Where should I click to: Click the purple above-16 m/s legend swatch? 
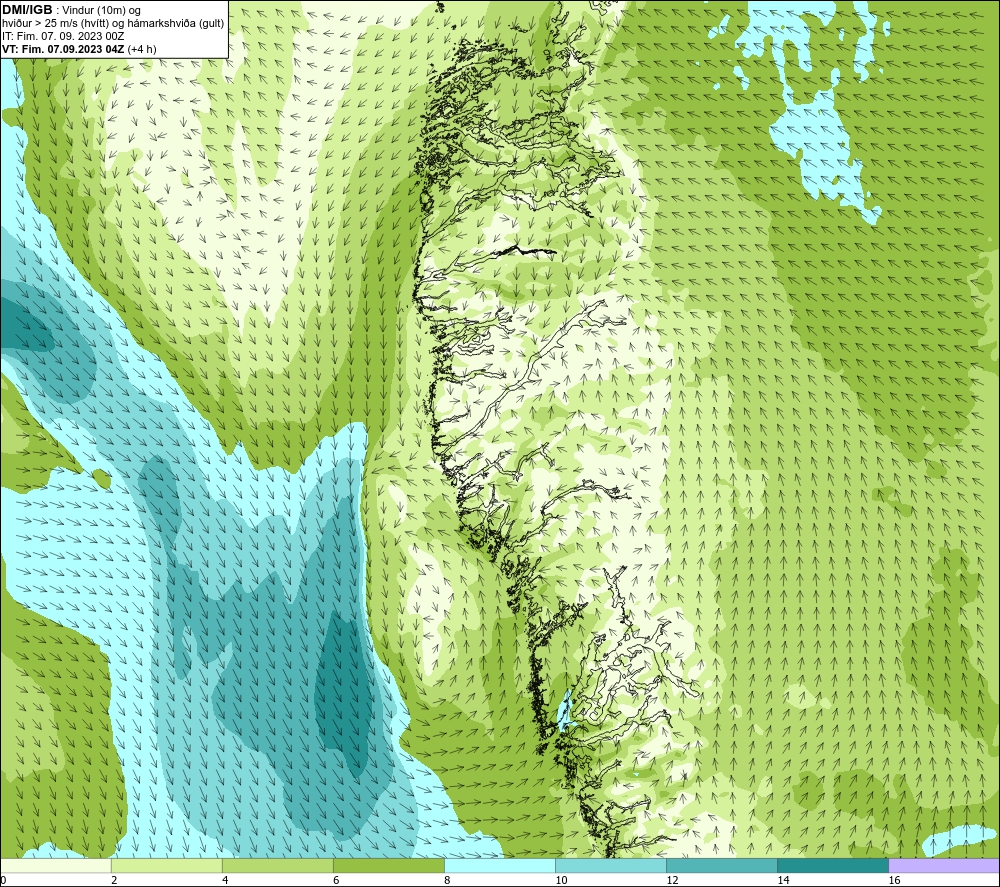[x=944, y=866]
